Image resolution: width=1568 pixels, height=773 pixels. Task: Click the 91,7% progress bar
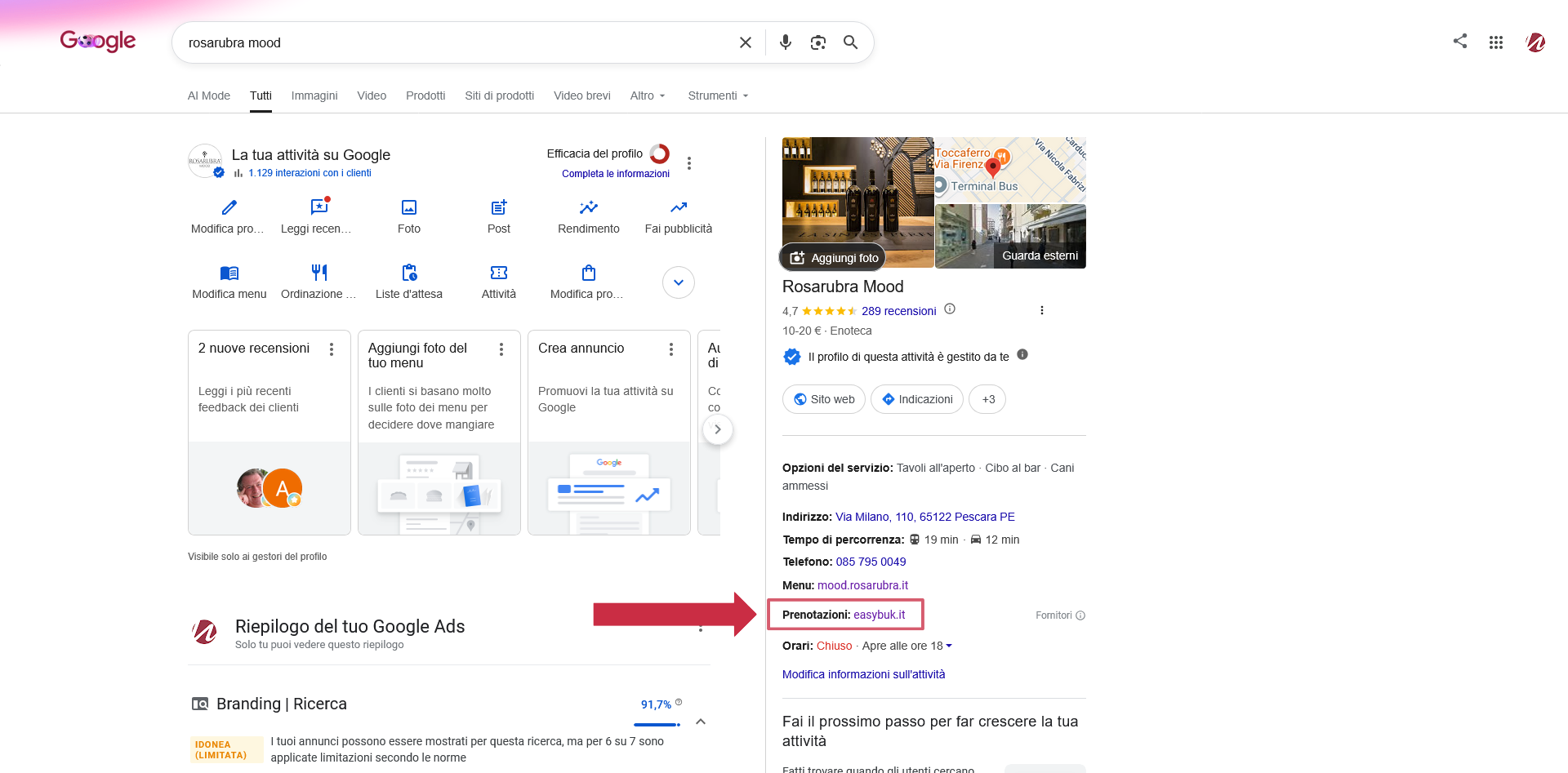(x=657, y=724)
